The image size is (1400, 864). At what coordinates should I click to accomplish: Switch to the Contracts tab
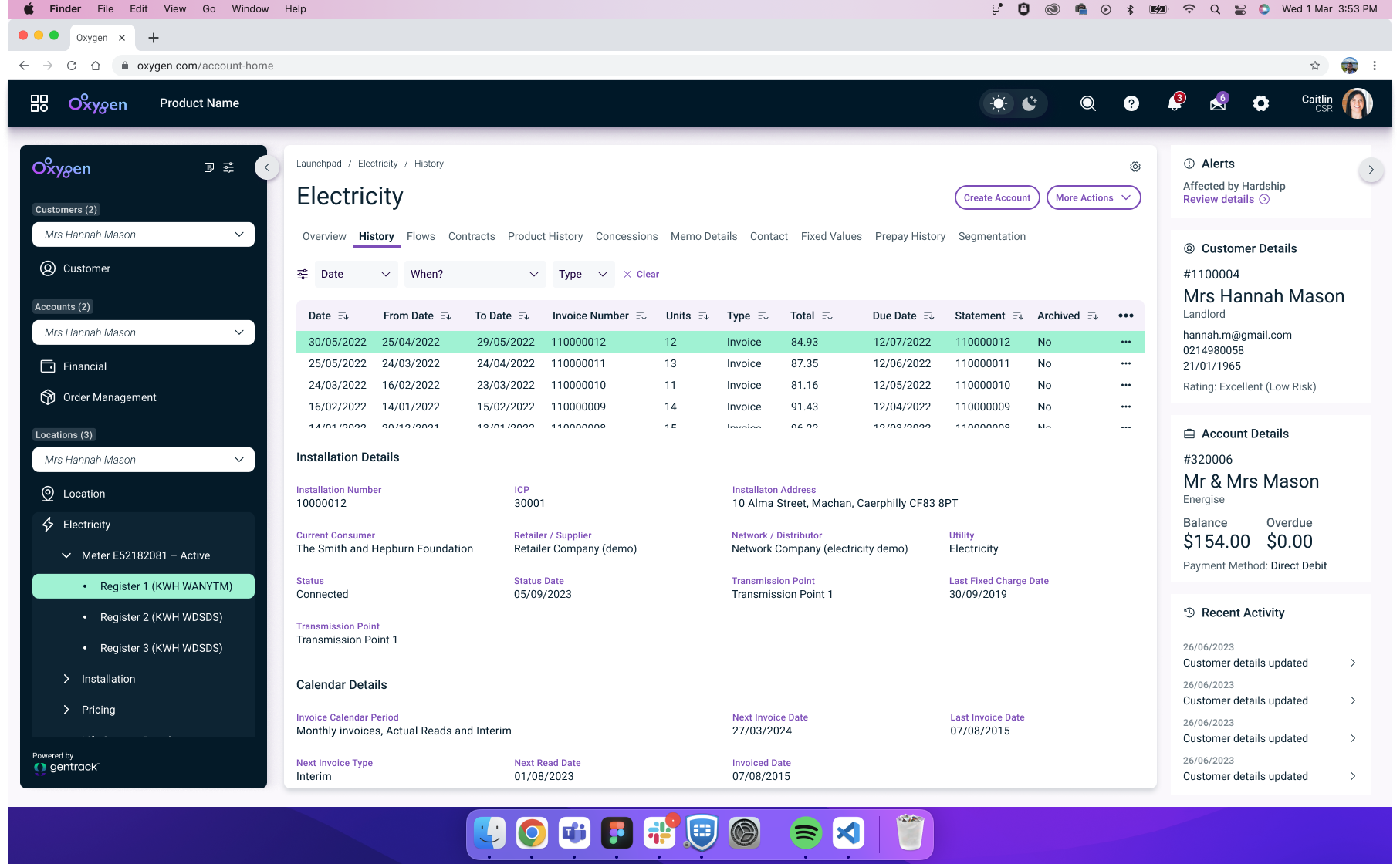pos(471,237)
